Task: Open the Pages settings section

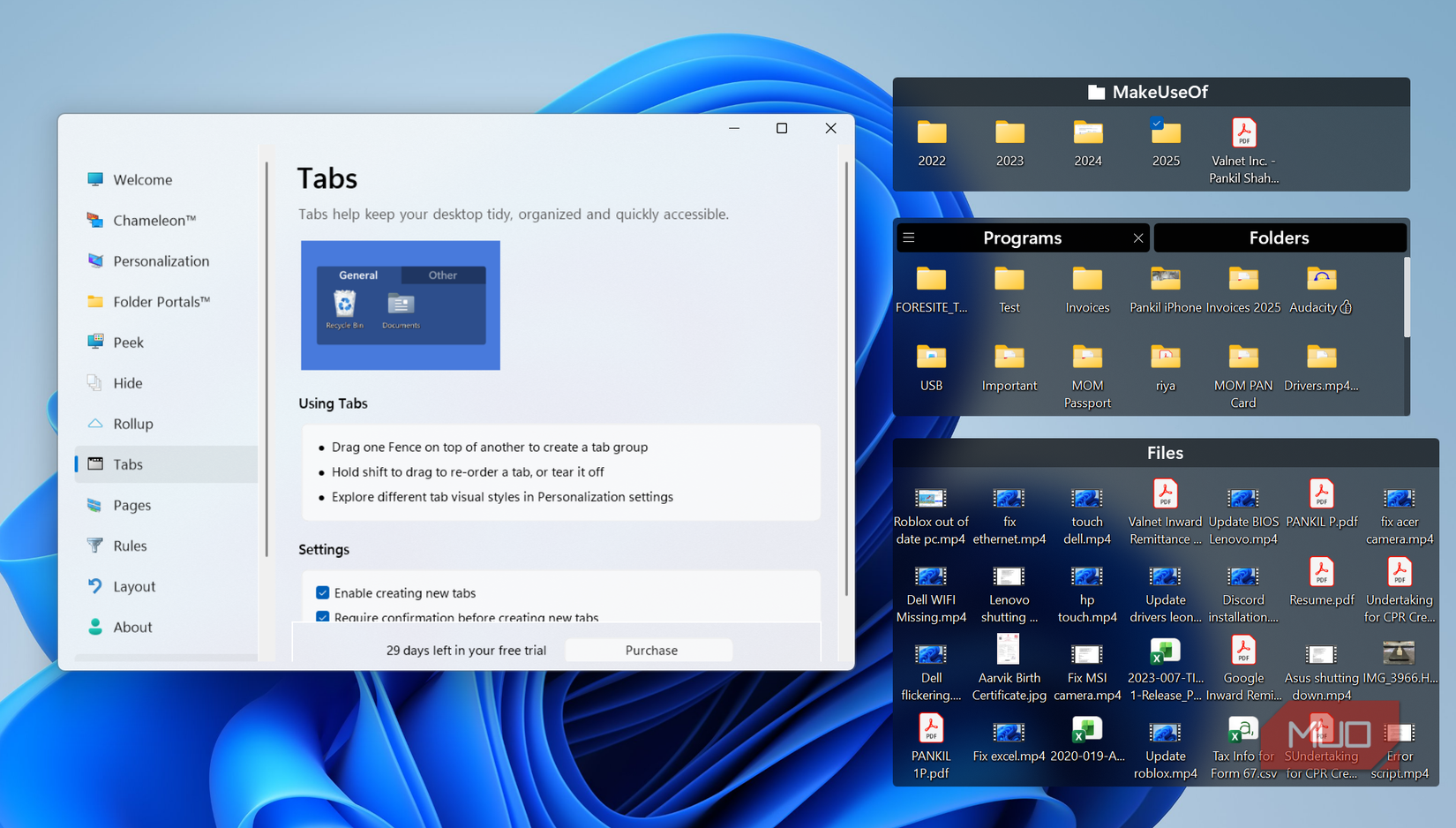Action: pyautogui.click(x=131, y=504)
